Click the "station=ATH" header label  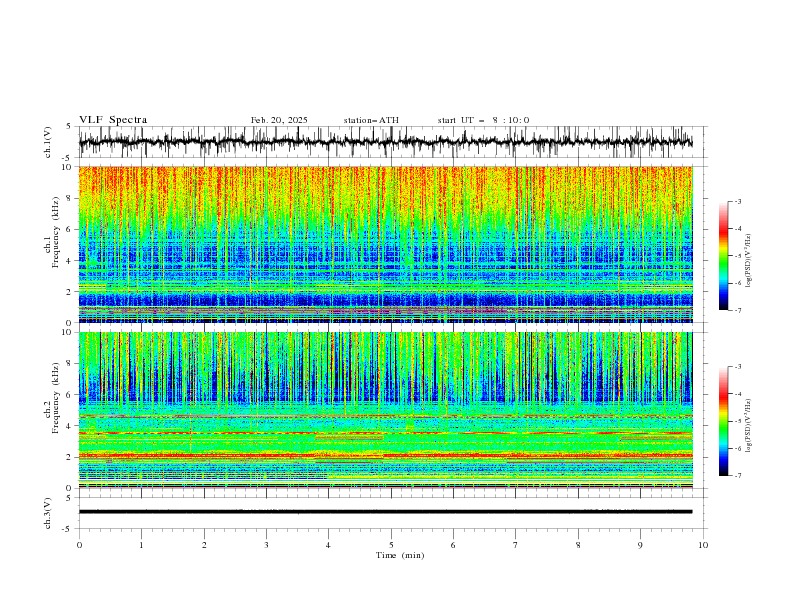371,120
